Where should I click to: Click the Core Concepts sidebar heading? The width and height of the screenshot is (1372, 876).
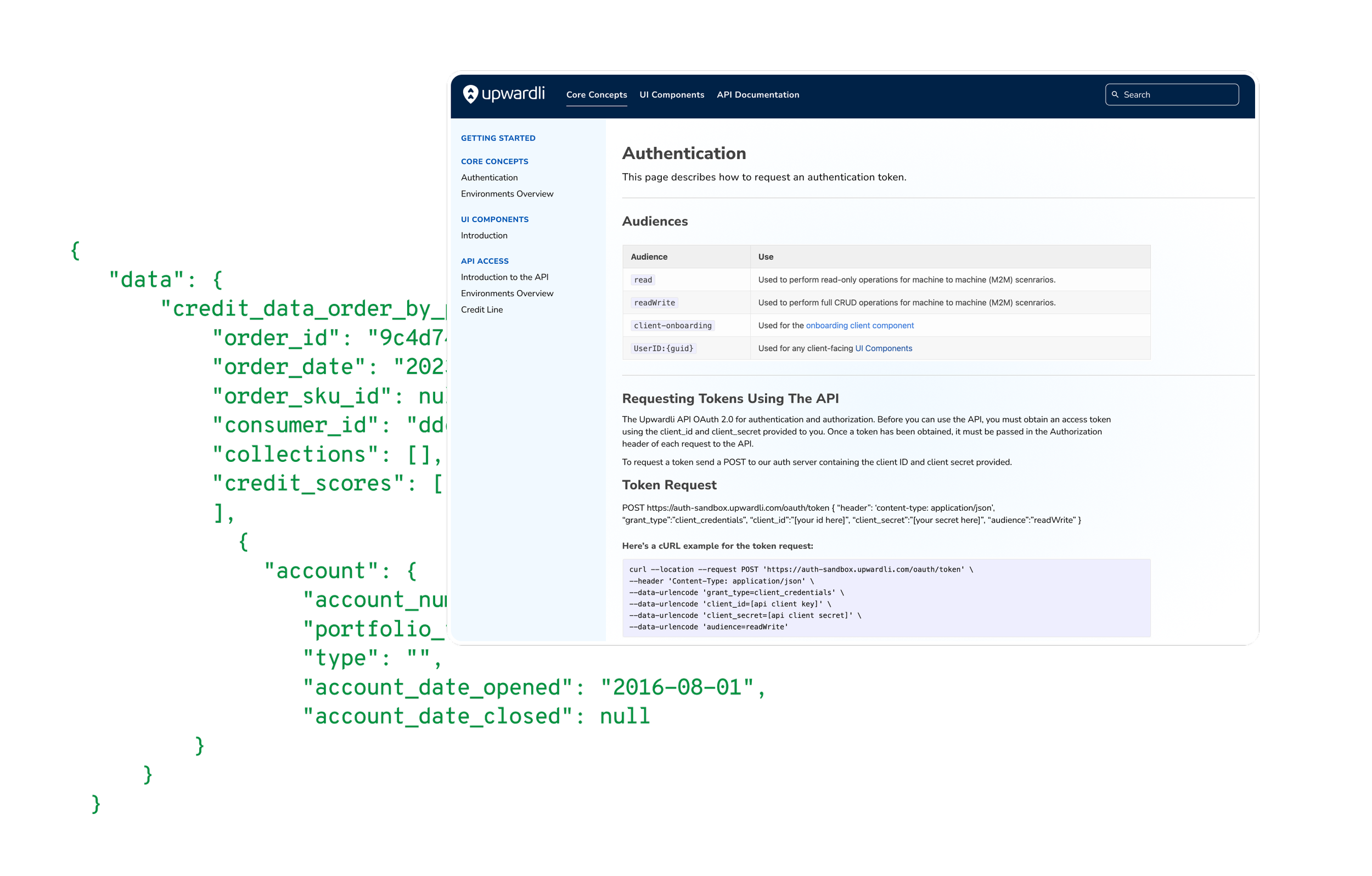click(x=494, y=161)
